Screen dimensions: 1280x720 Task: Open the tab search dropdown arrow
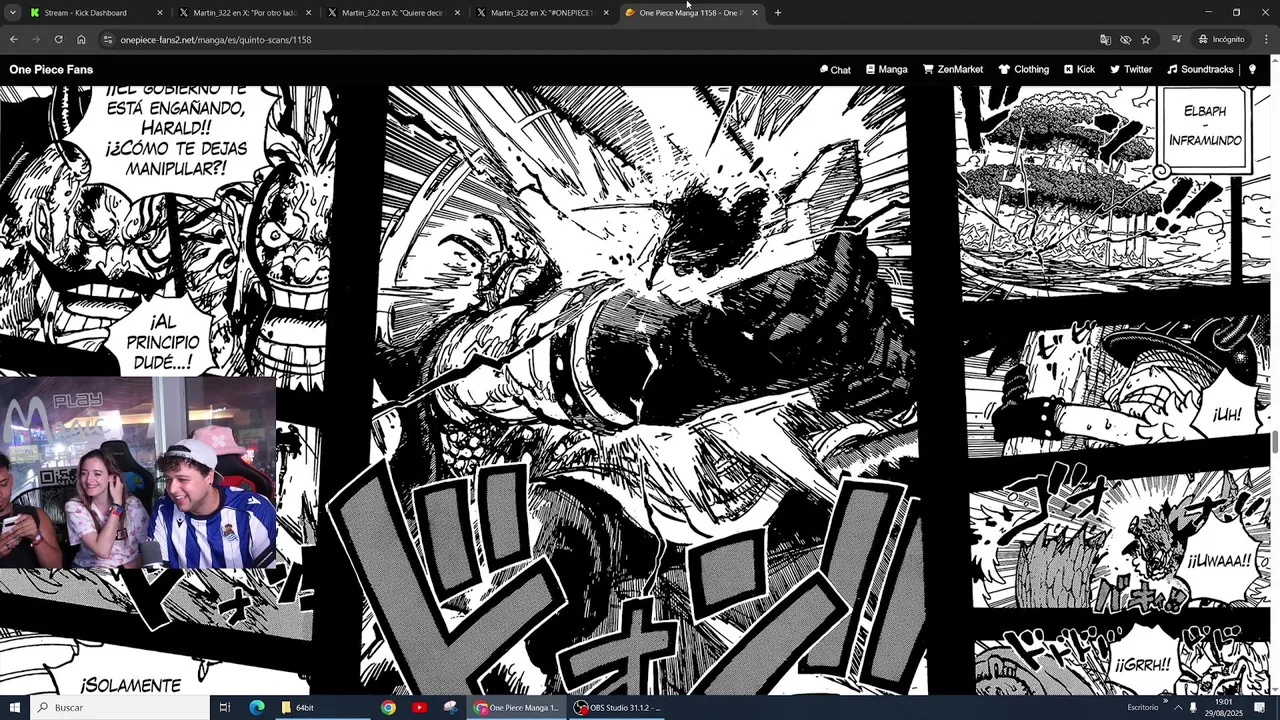tap(13, 13)
